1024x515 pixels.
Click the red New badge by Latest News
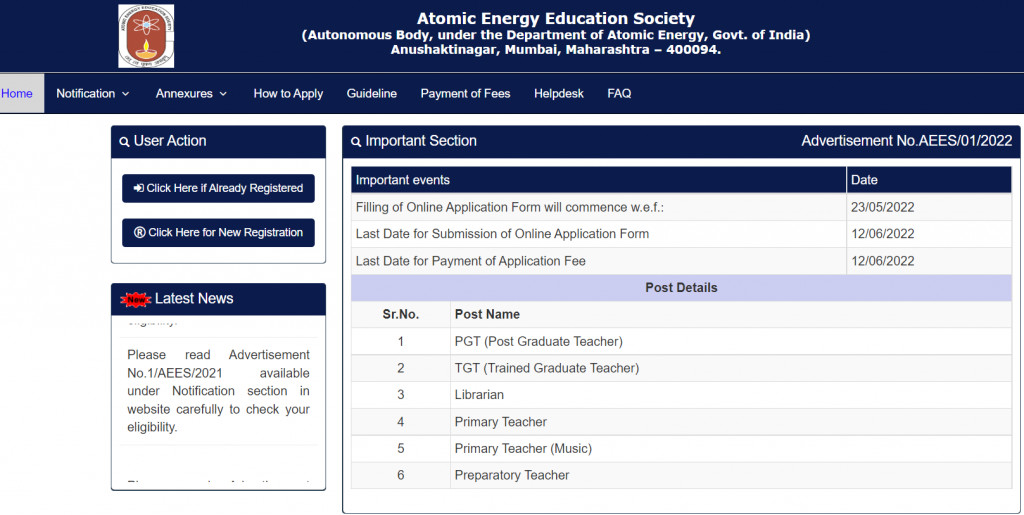[136, 299]
